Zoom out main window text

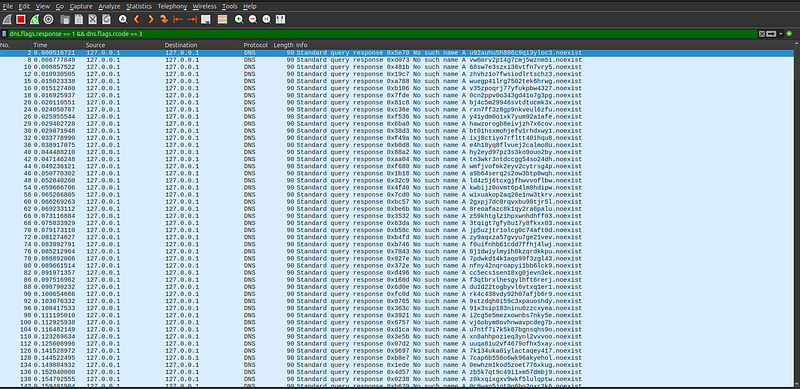[x=253, y=19]
